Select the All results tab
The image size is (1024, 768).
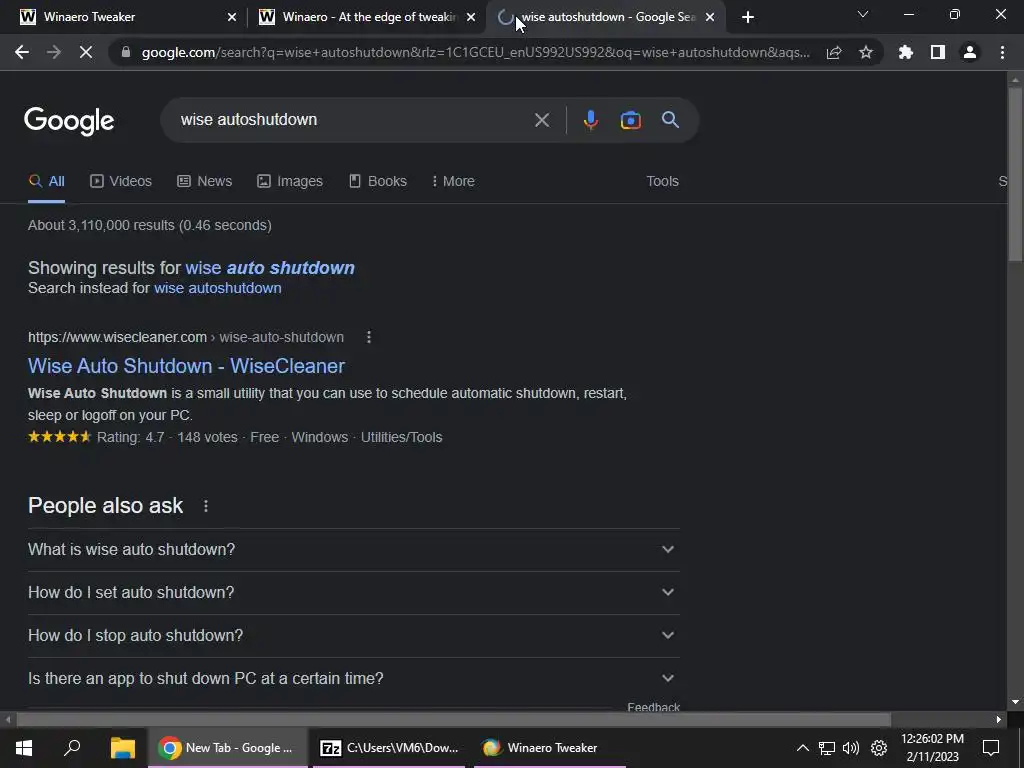(46, 182)
